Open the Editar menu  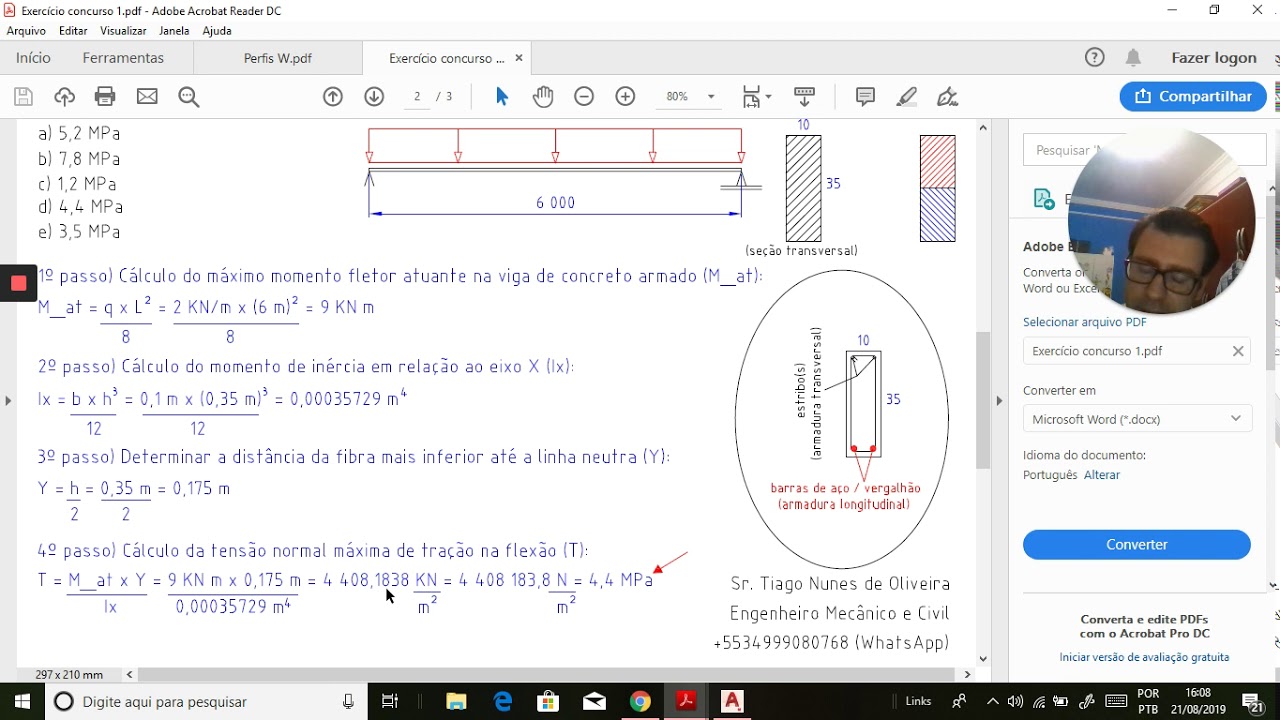(73, 31)
